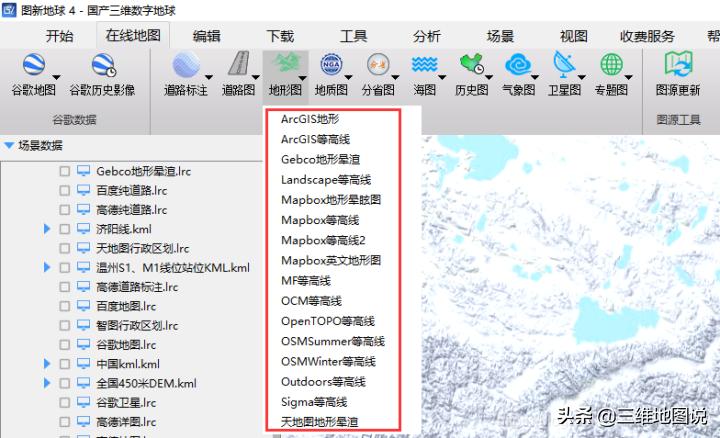This screenshot has height=438, width=720.
Task: Click the layer icon of 高德道路标注.lrc
Action: (x=83, y=286)
